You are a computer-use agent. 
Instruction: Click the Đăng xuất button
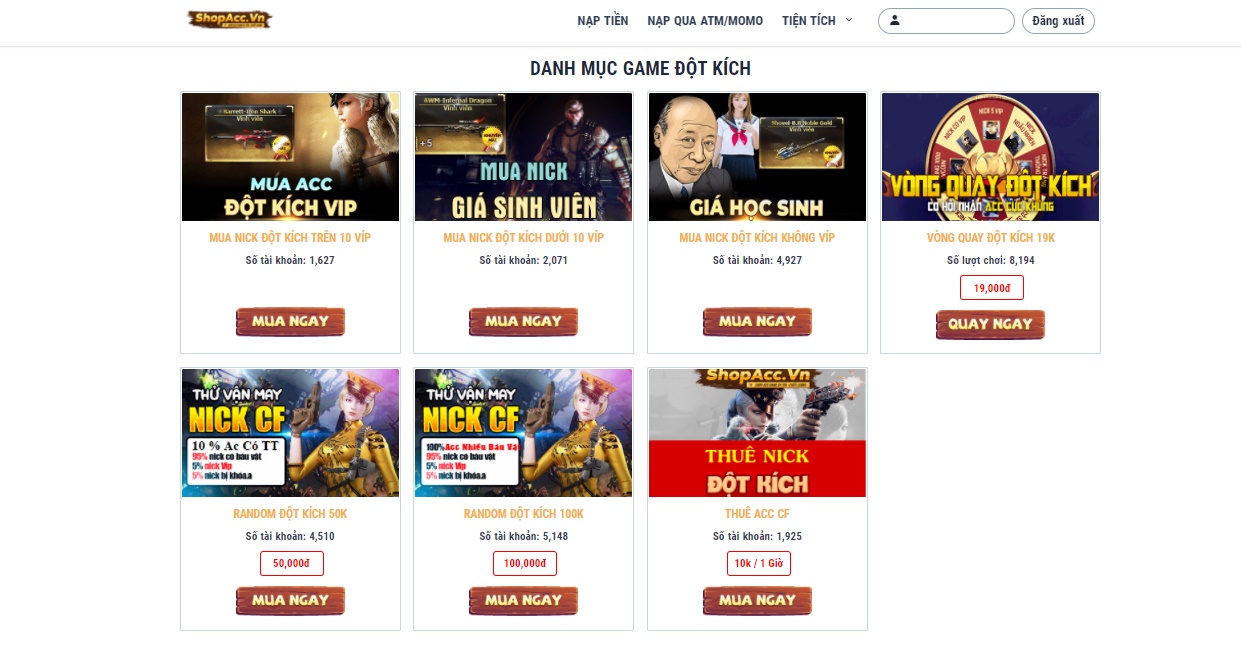pyautogui.click(x=1058, y=21)
